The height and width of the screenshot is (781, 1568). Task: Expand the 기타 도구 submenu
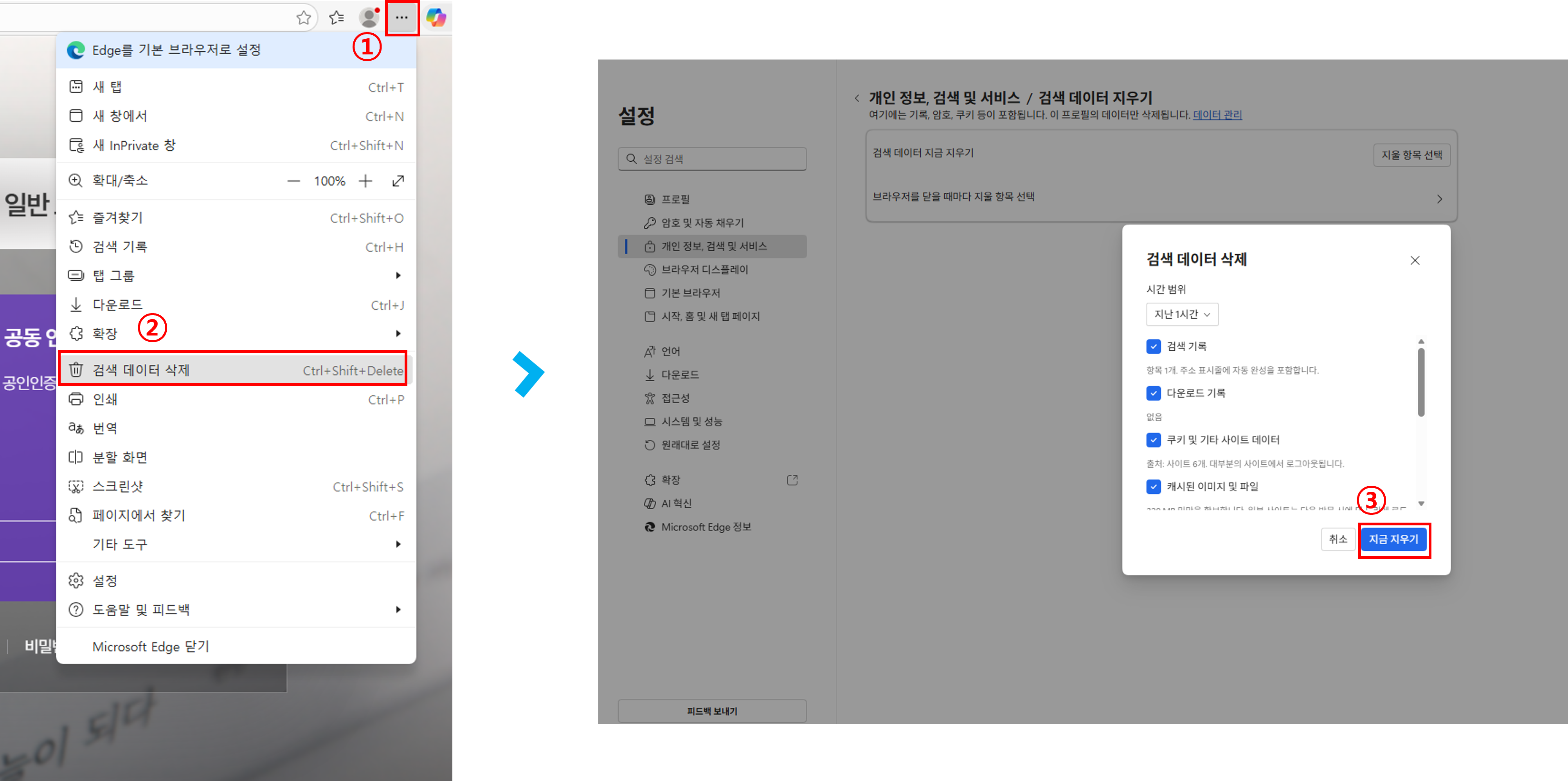120,544
